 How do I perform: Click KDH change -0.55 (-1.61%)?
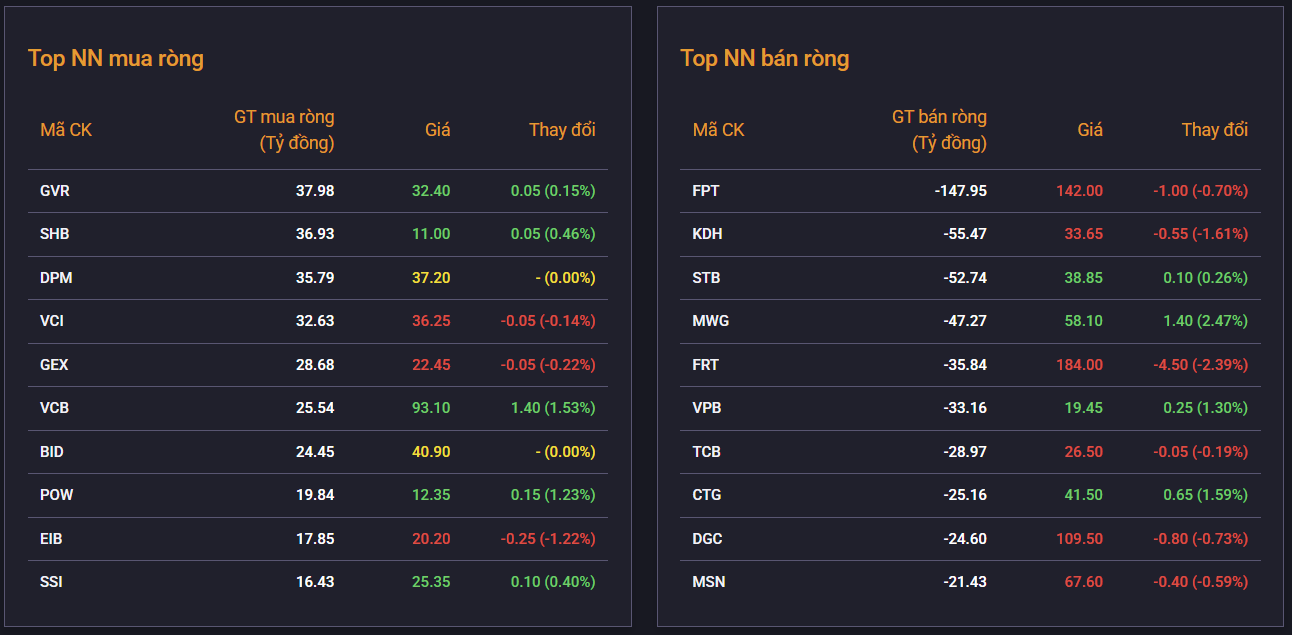(1200, 234)
